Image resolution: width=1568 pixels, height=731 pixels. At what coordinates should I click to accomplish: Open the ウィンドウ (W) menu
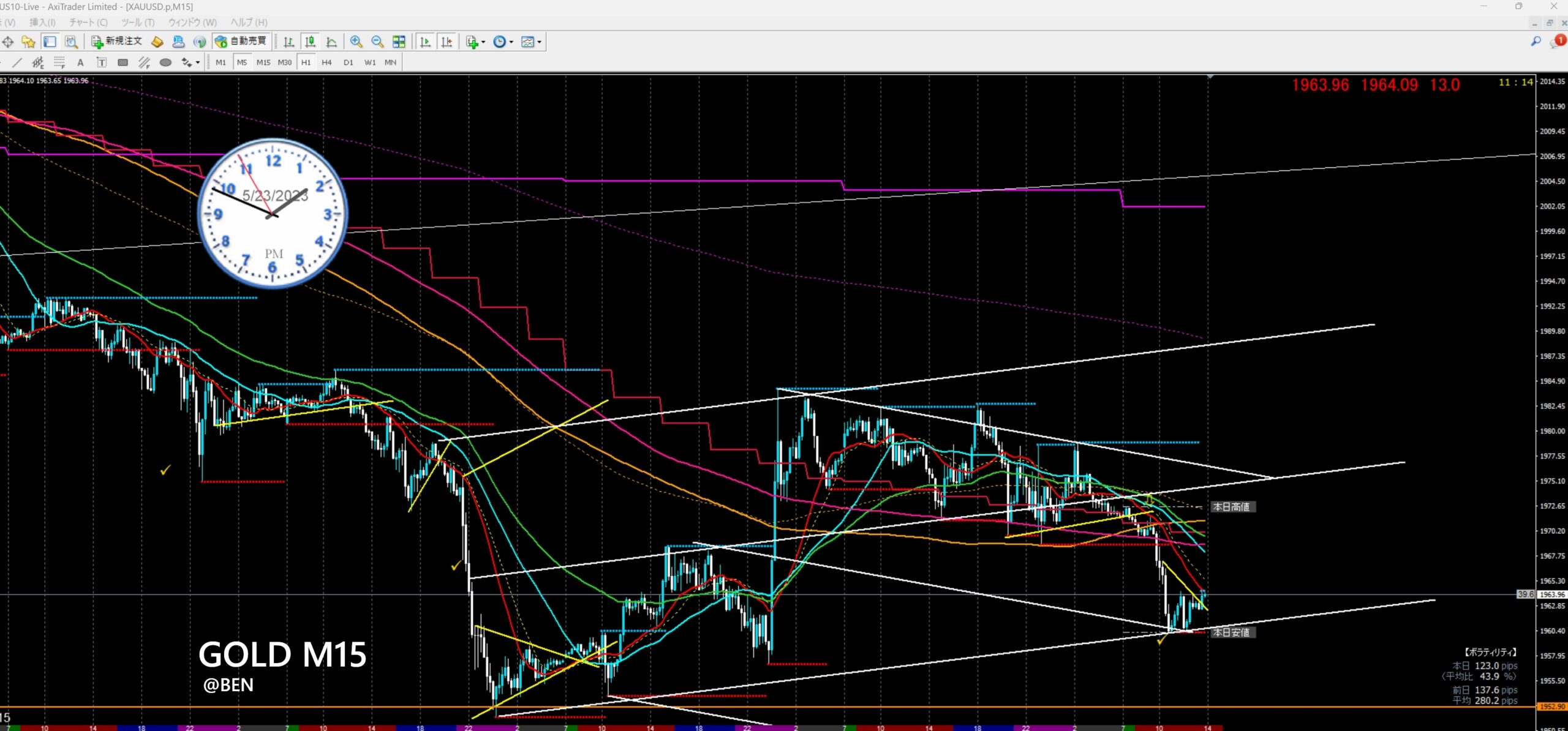click(x=192, y=23)
